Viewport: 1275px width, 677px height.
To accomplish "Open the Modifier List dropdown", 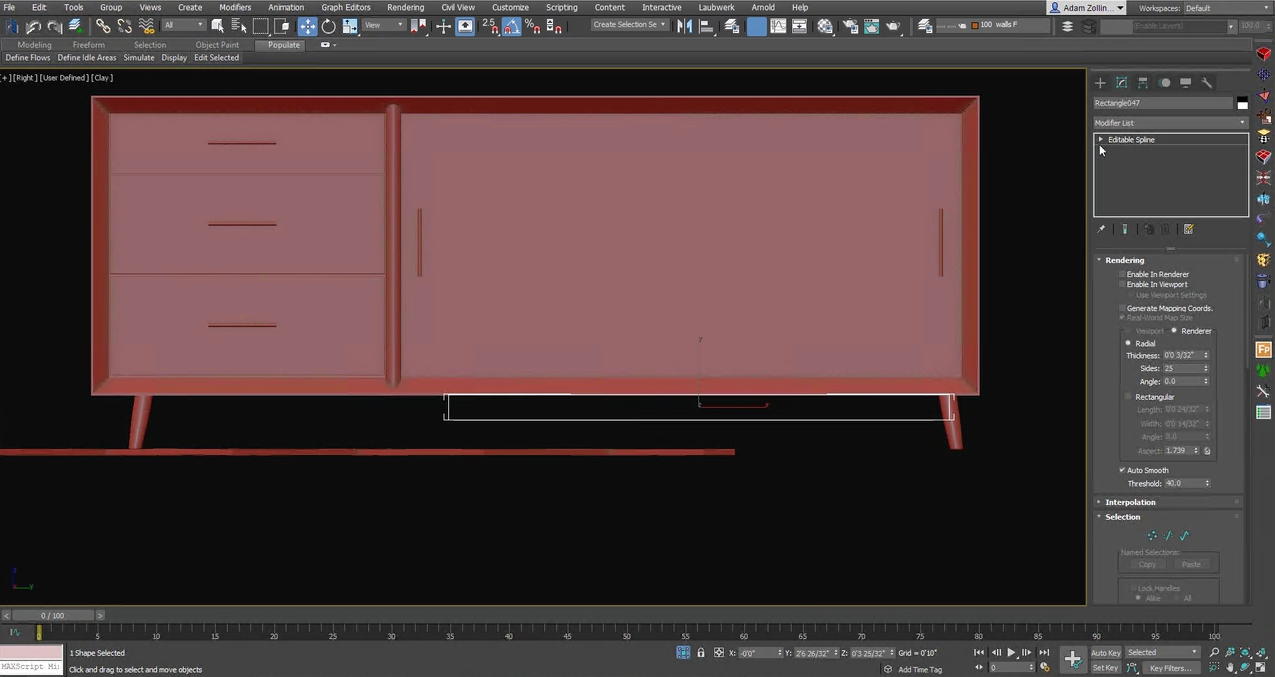I will point(1170,123).
